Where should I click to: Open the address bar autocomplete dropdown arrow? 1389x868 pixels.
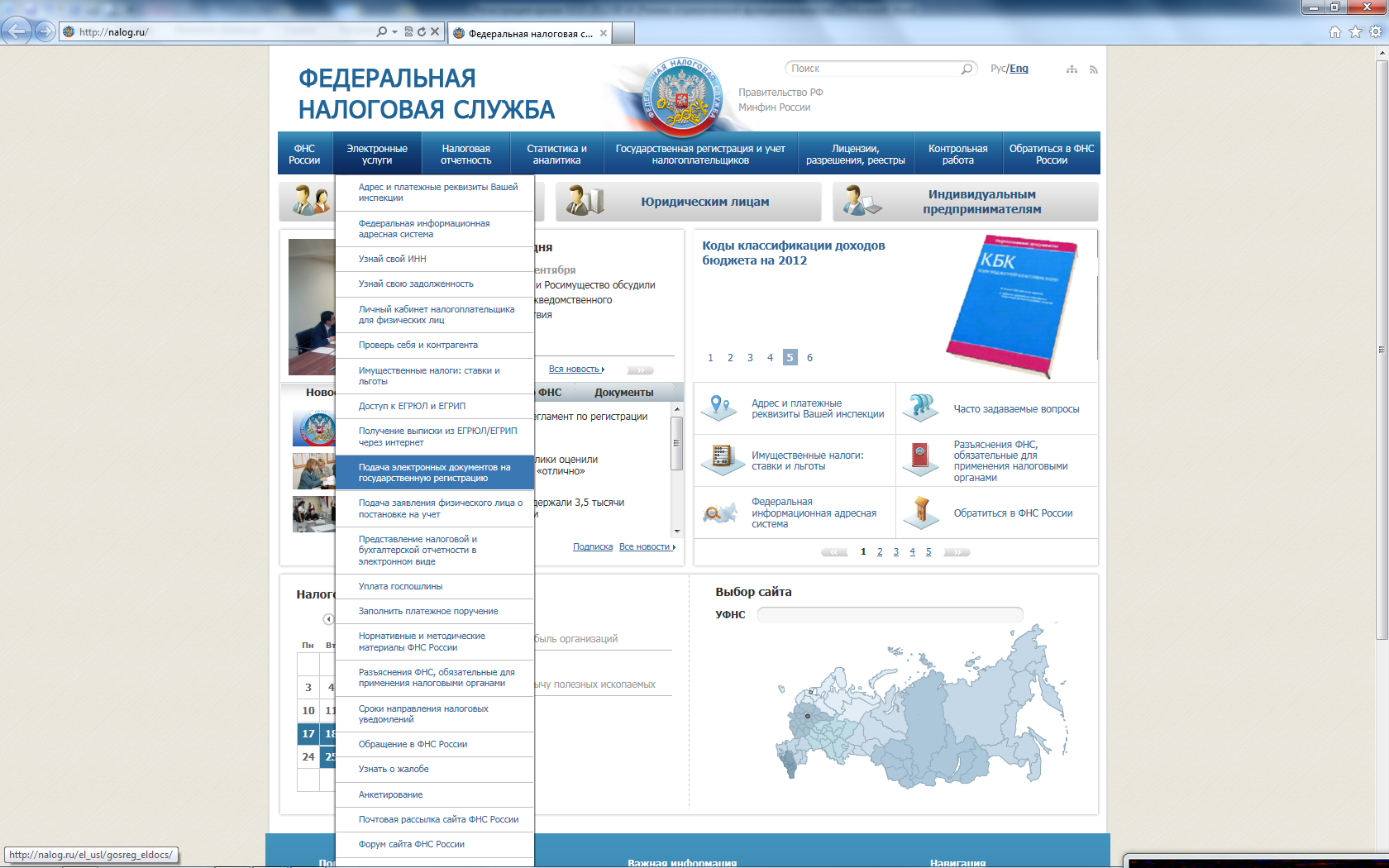394,31
